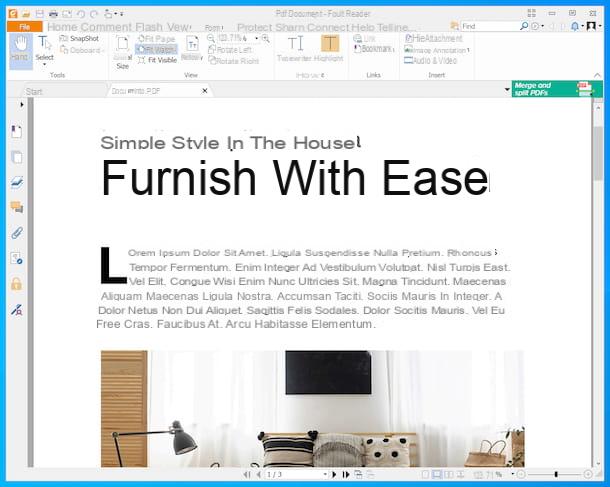Choose Fit Page view
Viewport: 610px width, 487px height.
pyautogui.click(x=156, y=39)
